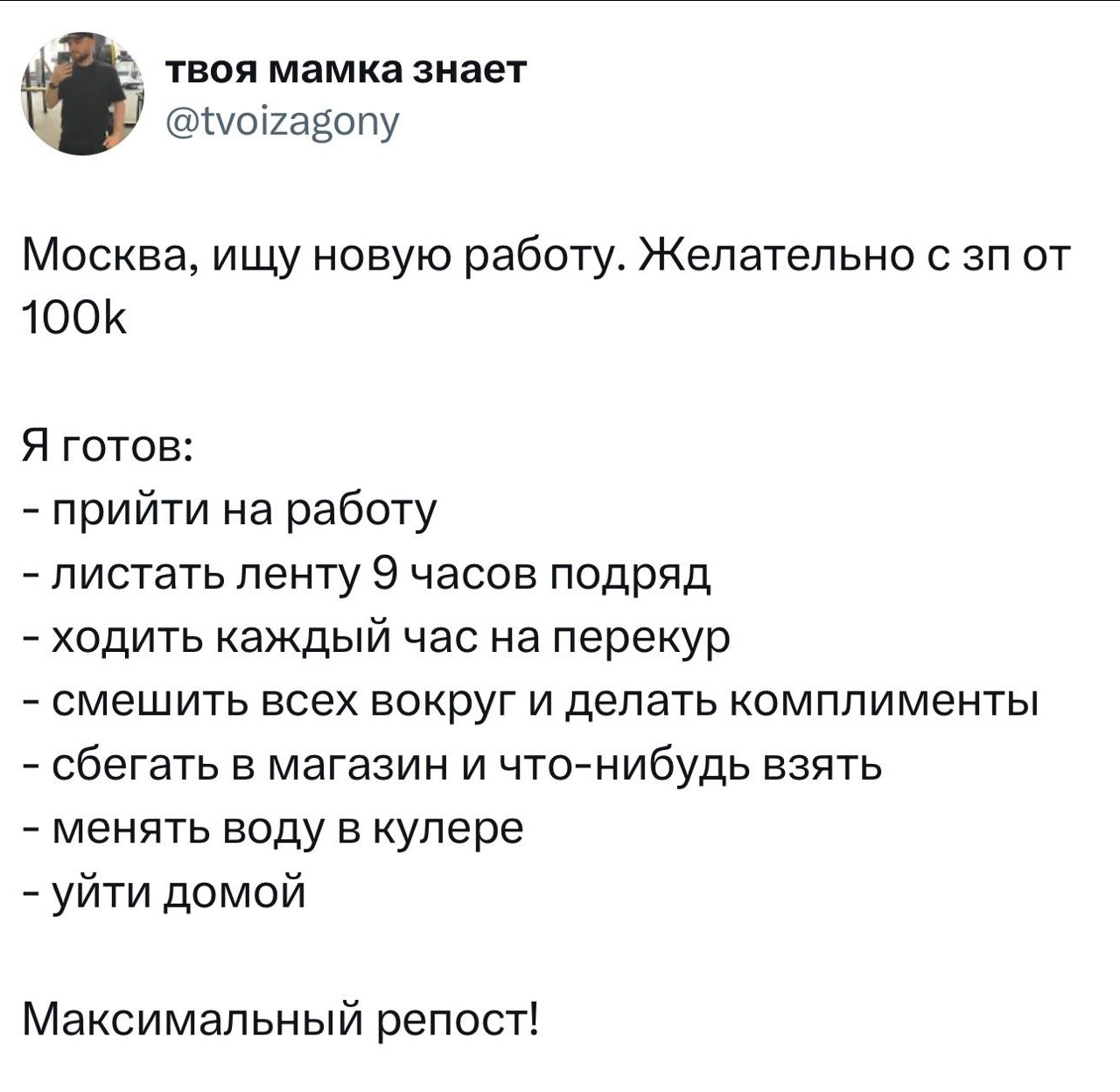Open the "твоя мамка знает" profile name

tap(347, 71)
